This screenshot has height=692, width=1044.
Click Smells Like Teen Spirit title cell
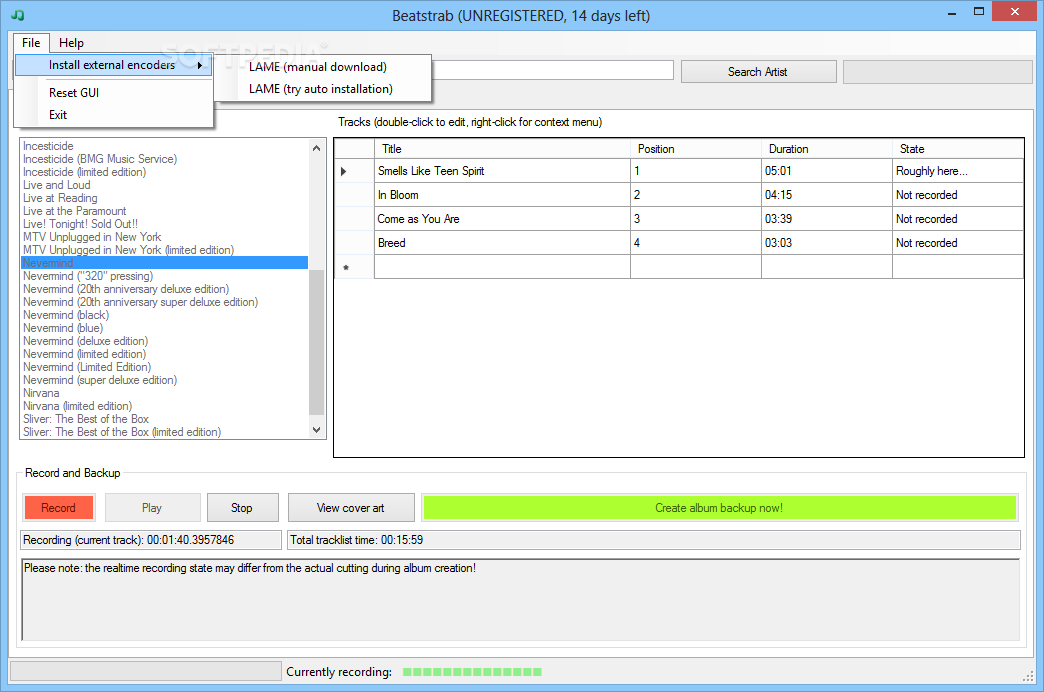pos(502,171)
